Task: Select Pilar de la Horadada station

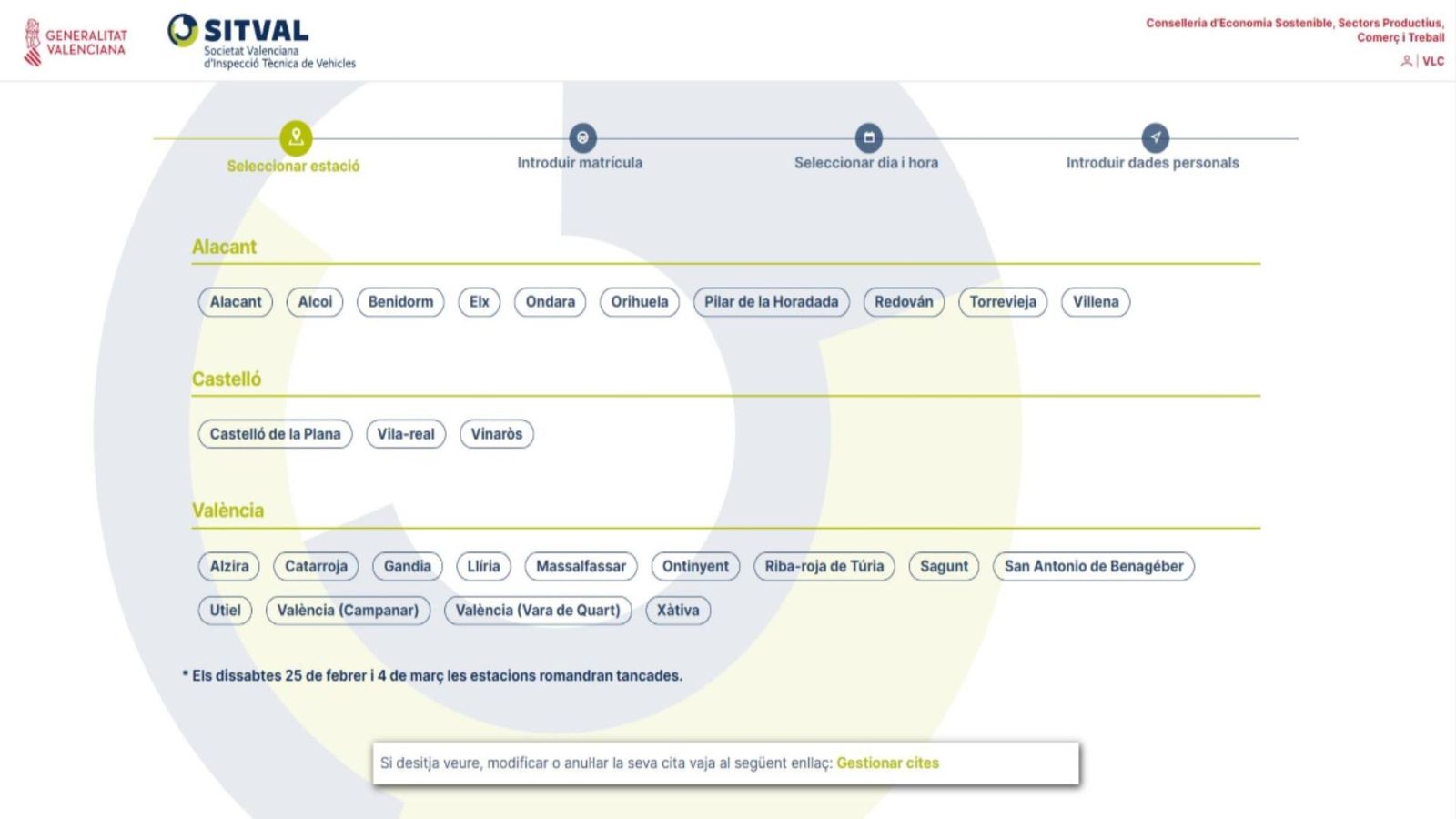Action: (x=771, y=302)
